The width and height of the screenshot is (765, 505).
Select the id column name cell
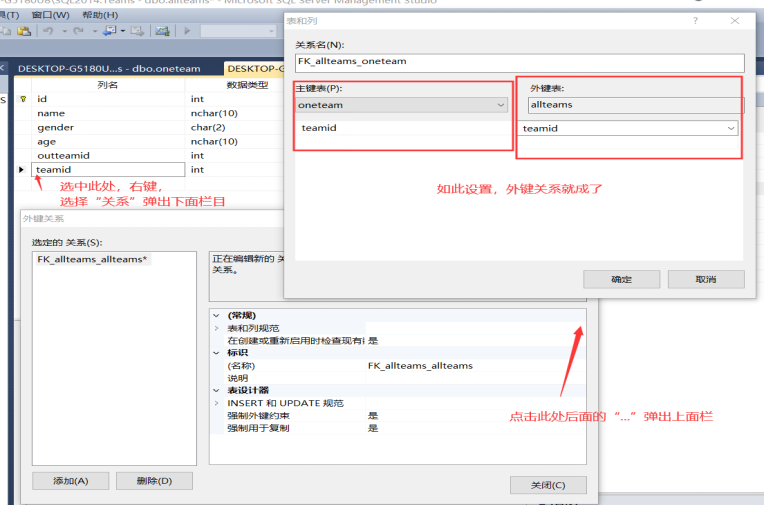point(107,99)
